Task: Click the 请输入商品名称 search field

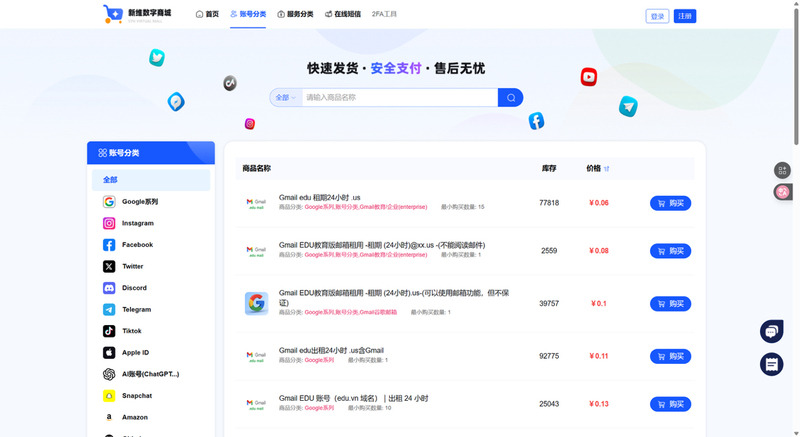Action: click(398, 98)
